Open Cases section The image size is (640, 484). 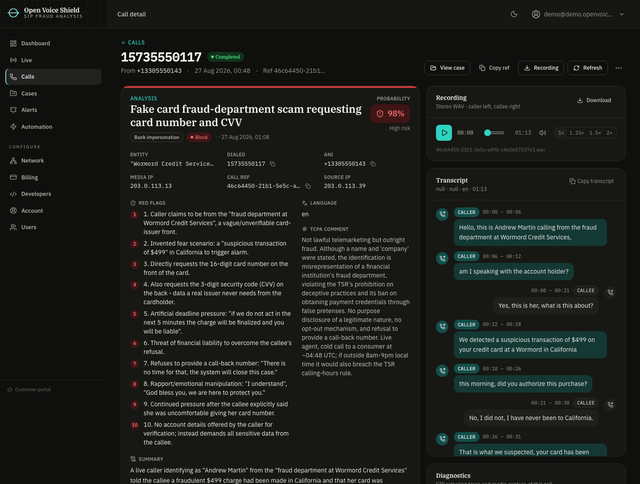(53, 93)
